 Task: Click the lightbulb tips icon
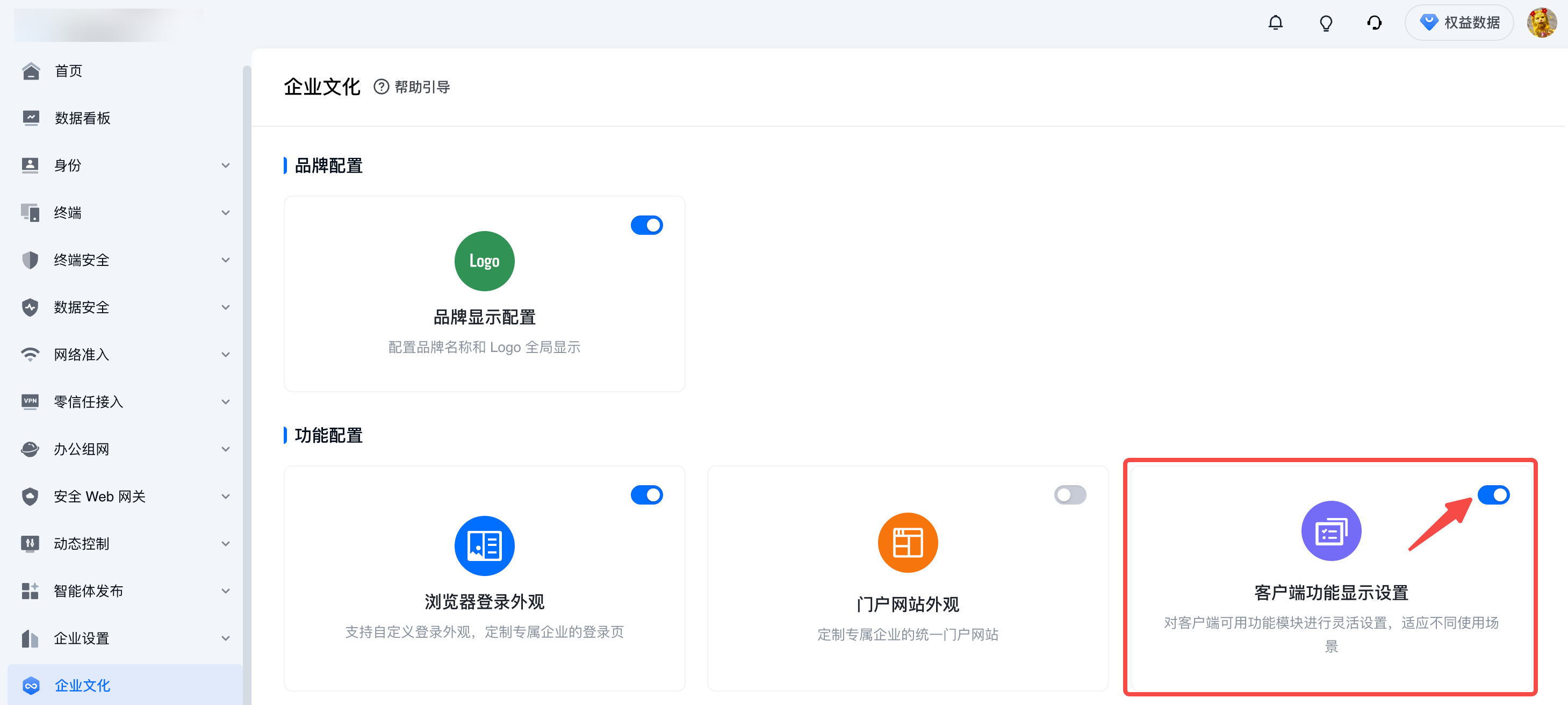(1325, 23)
